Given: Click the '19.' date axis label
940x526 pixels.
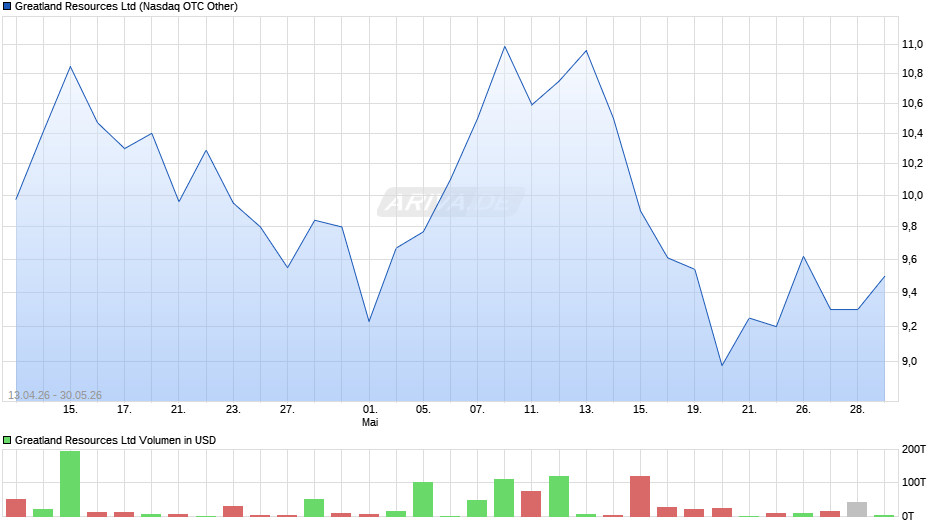Looking at the screenshot, I should [694, 410].
